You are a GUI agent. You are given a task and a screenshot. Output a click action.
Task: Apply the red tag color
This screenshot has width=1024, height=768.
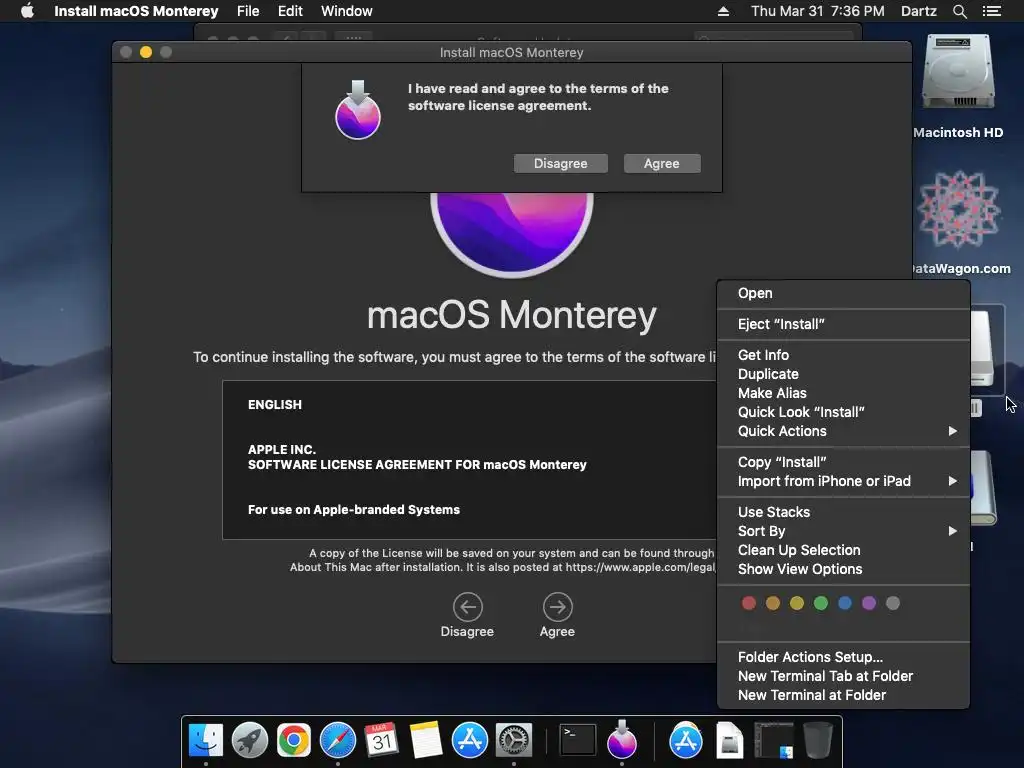click(x=748, y=603)
